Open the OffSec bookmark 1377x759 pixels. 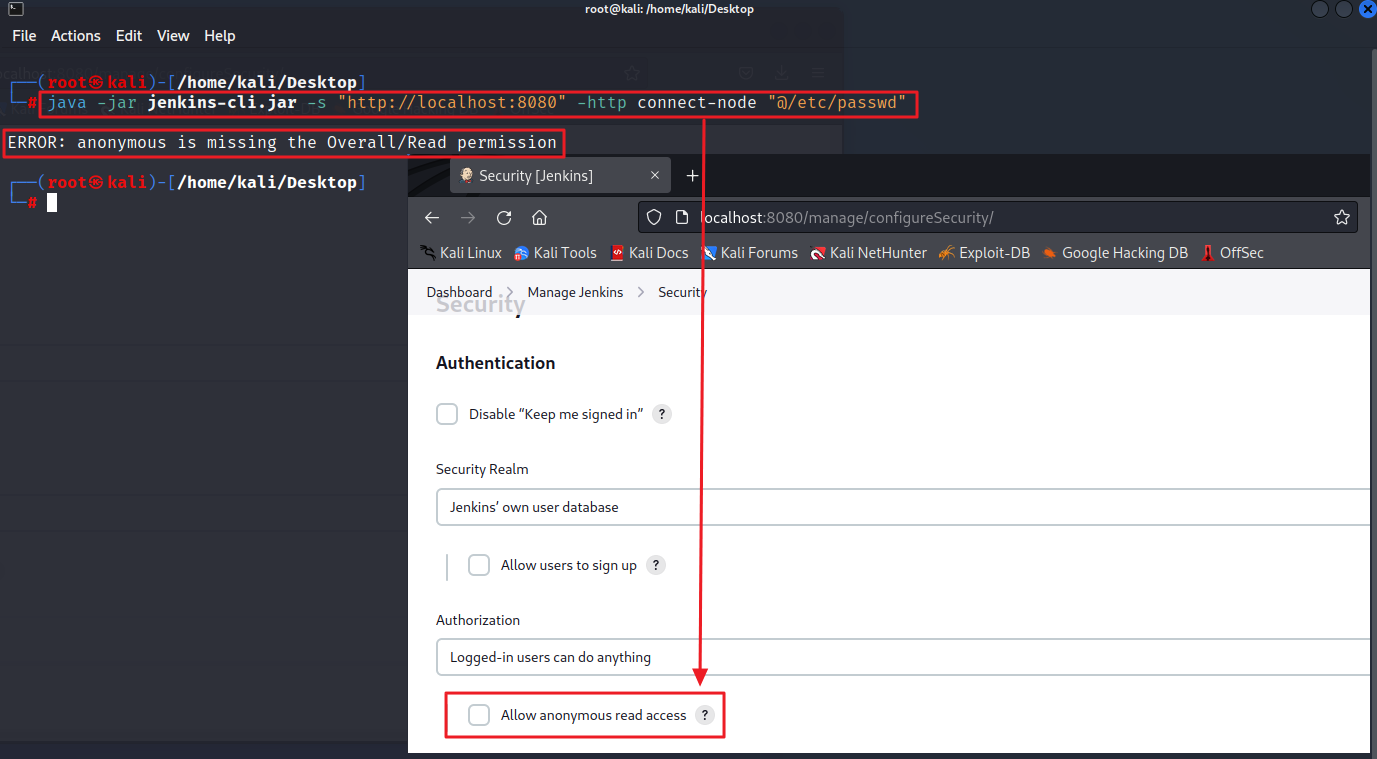pos(1232,253)
